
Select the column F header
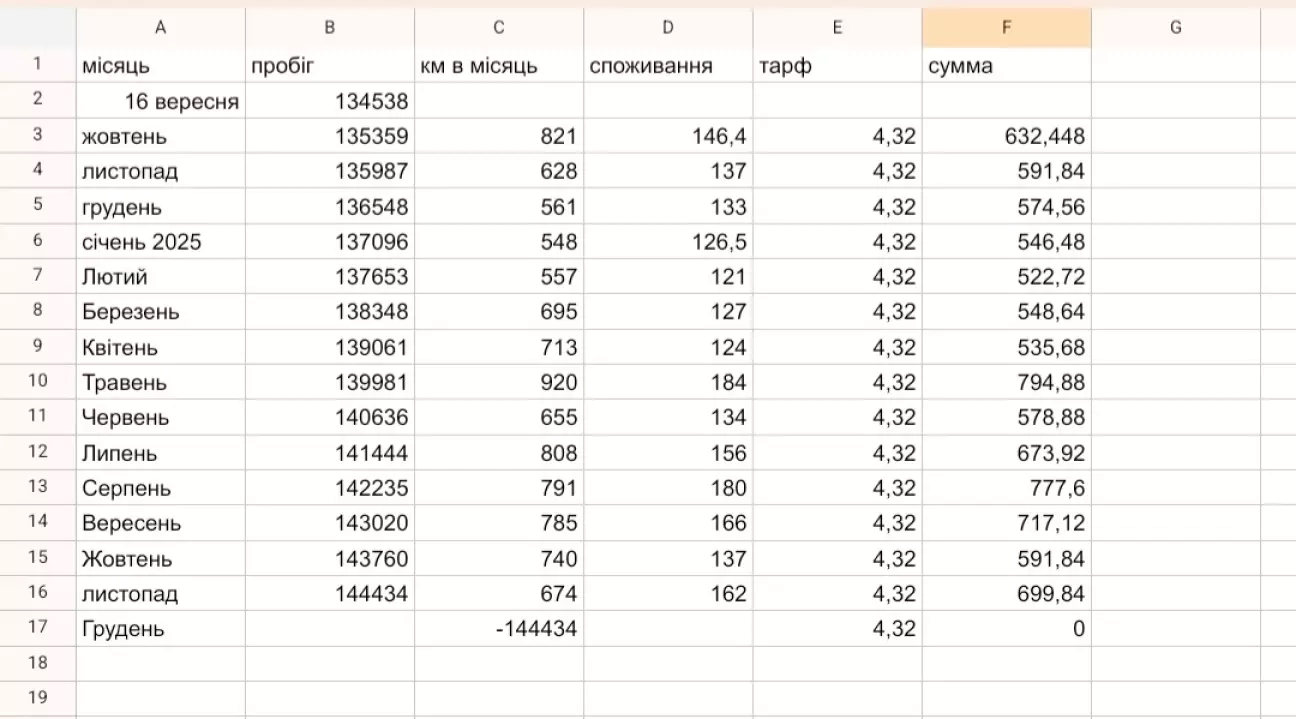click(1006, 28)
